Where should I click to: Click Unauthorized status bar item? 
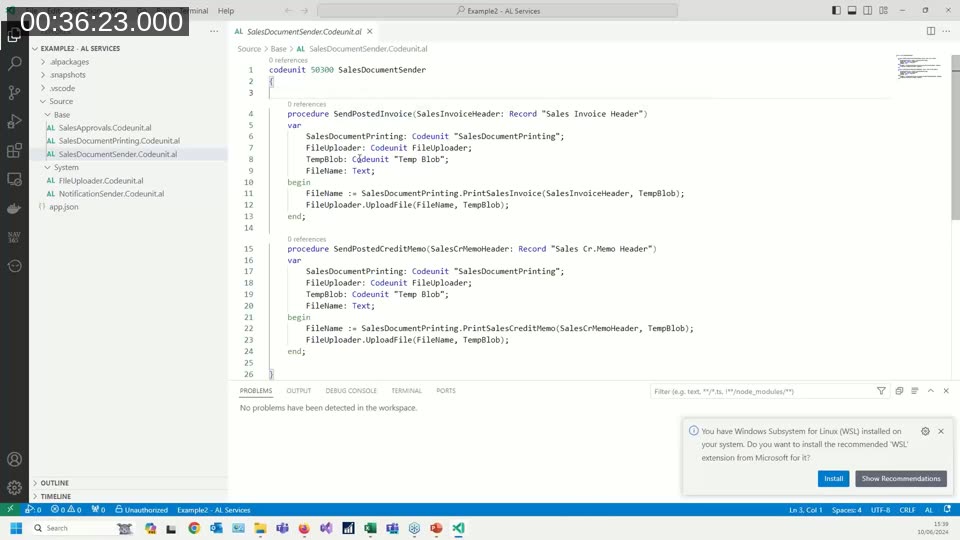pyautogui.click(x=141, y=509)
